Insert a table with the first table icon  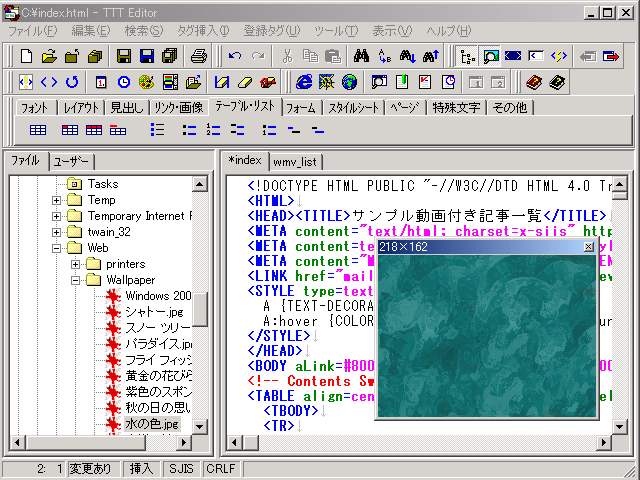click(x=38, y=130)
